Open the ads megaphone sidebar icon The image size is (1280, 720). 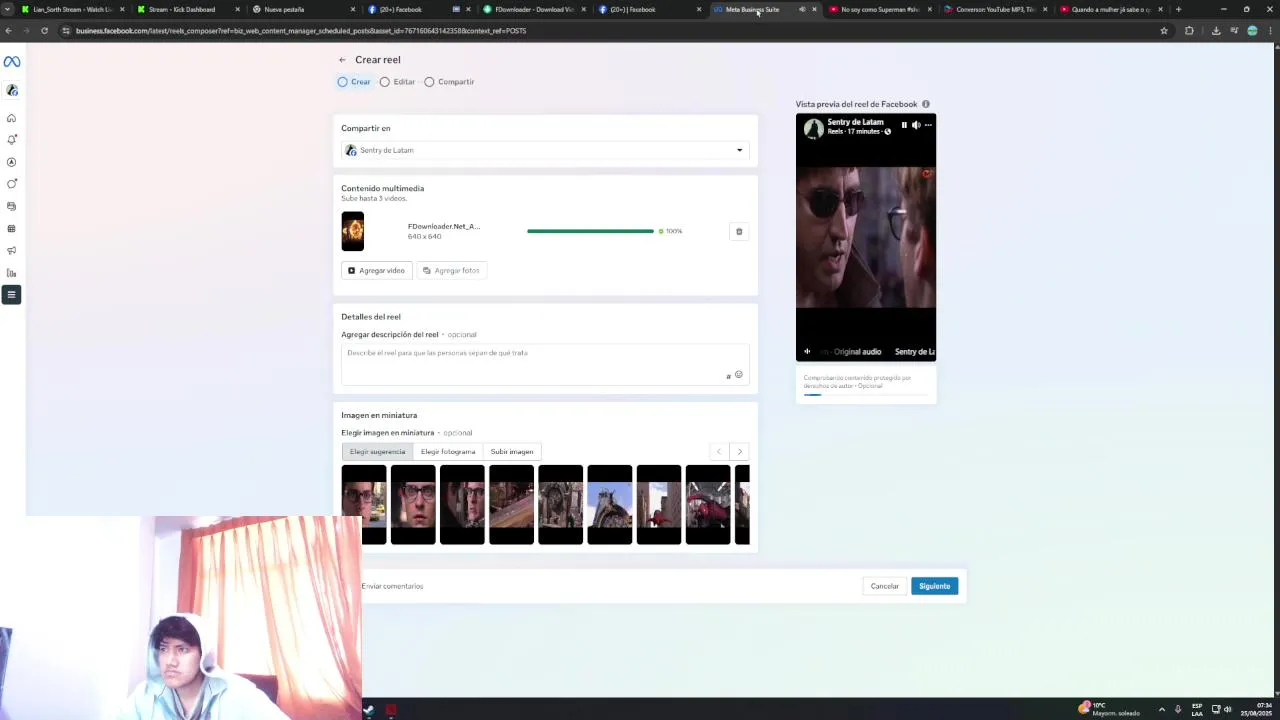click(12, 250)
